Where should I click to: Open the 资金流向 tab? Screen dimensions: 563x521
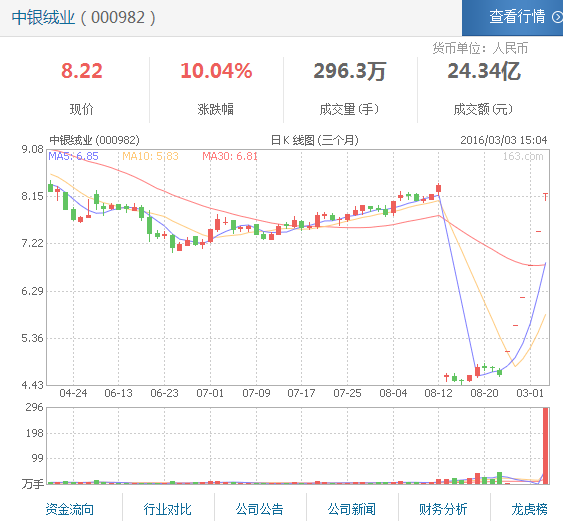pos(70,509)
